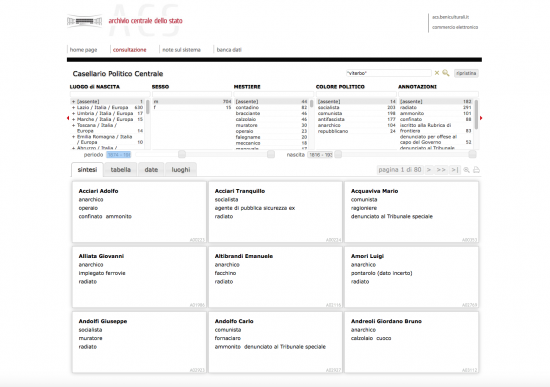Open the Andolfo Carlo card

(x=275, y=342)
